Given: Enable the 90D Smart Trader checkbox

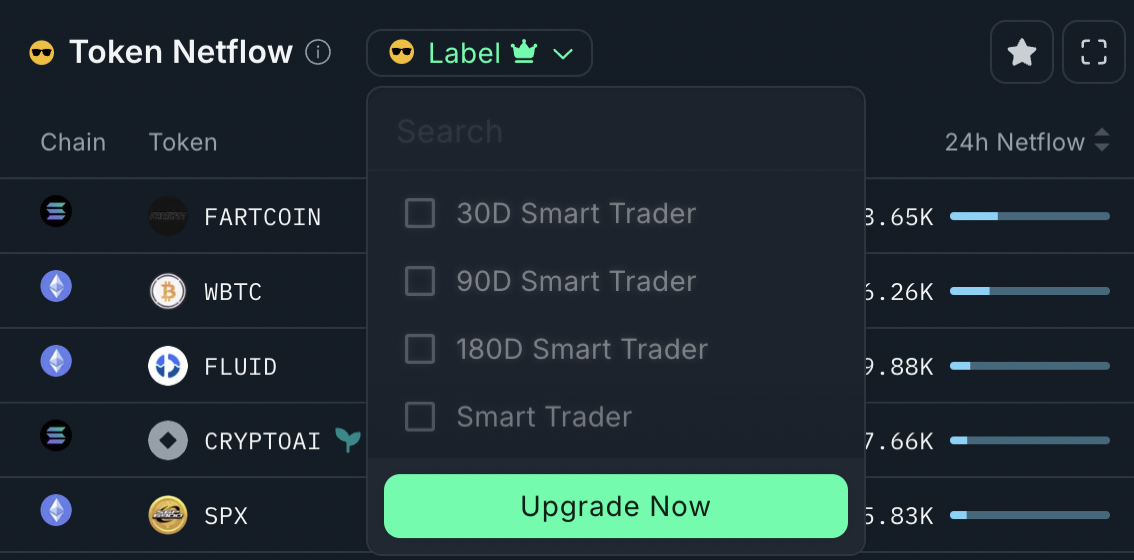Looking at the screenshot, I should [419, 281].
